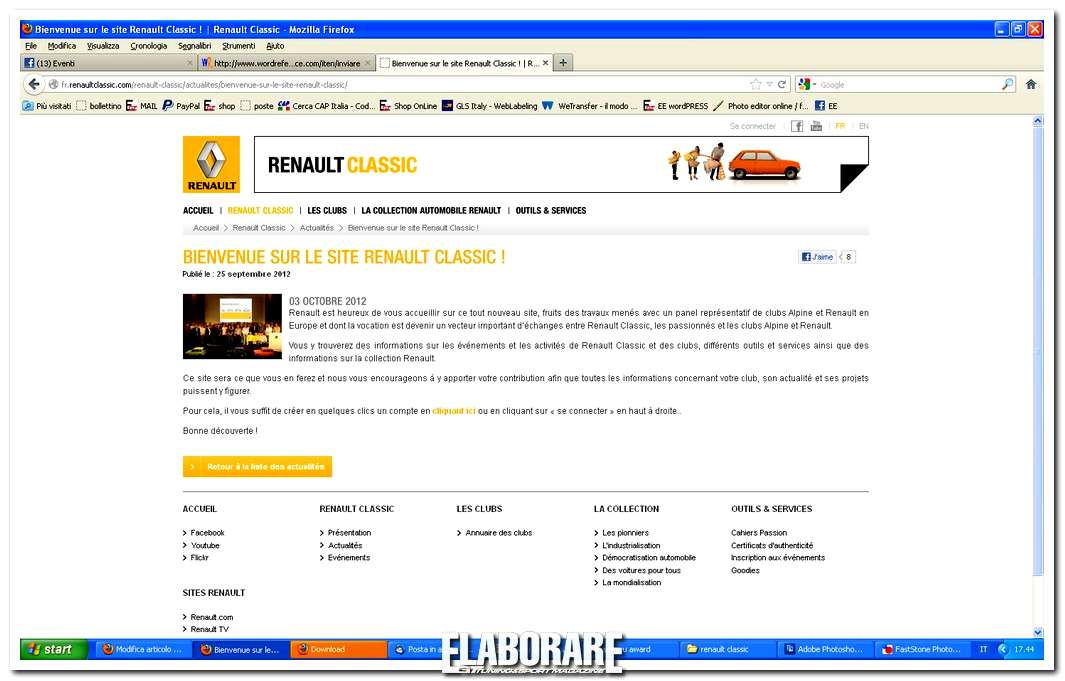The height and width of the screenshot is (681, 1065).
Task: Select FR site language
Action: tap(840, 126)
